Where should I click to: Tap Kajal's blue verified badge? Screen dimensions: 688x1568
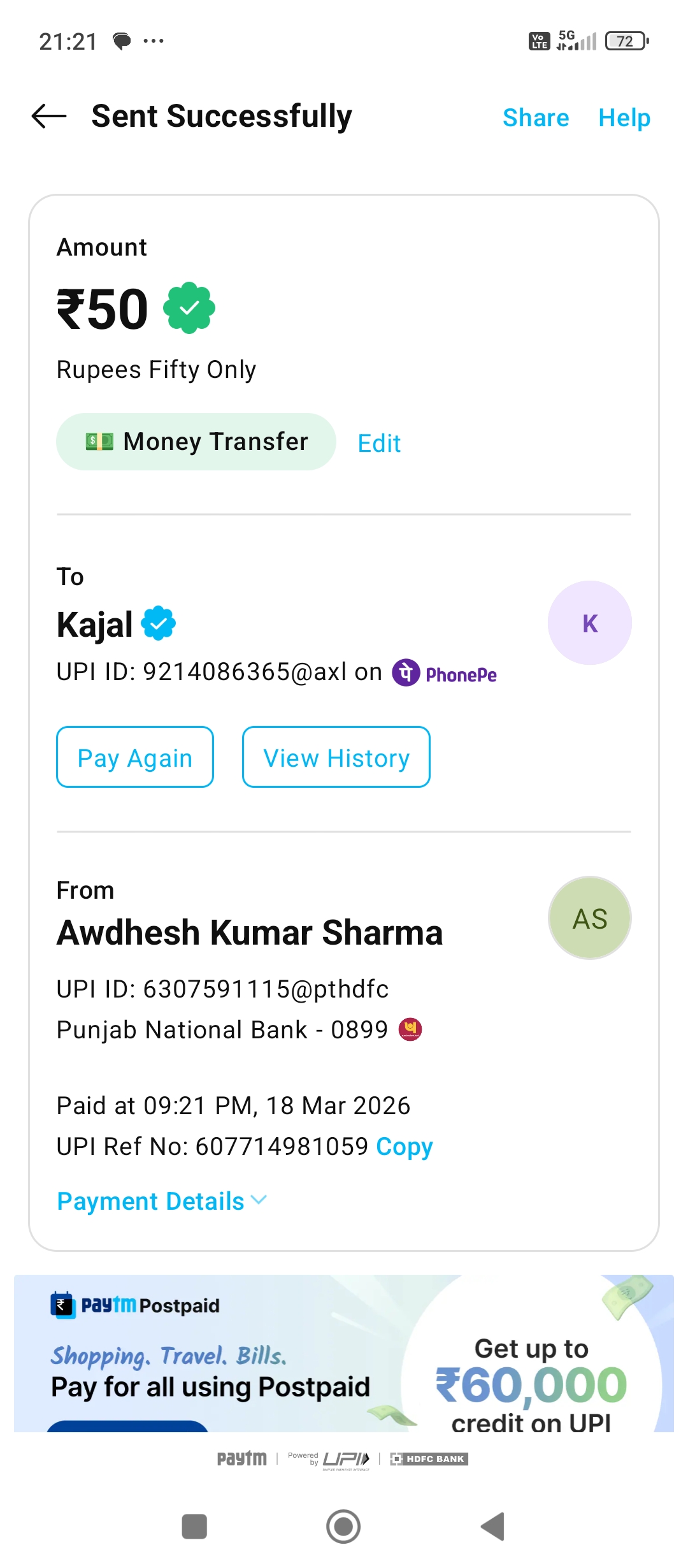click(159, 623)
